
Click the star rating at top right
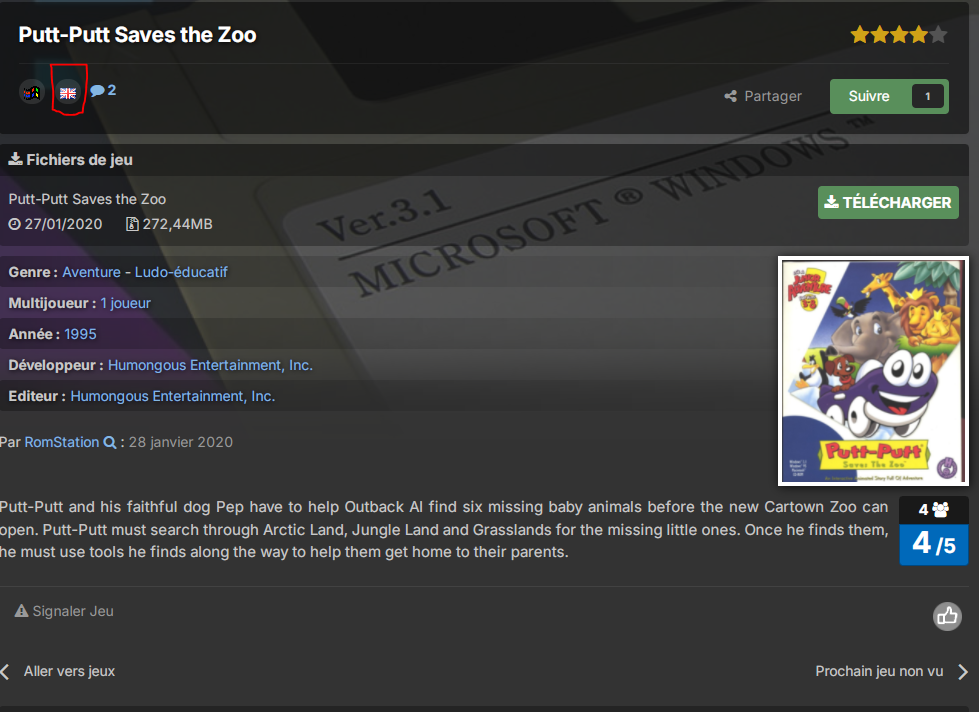click(898, 36)
